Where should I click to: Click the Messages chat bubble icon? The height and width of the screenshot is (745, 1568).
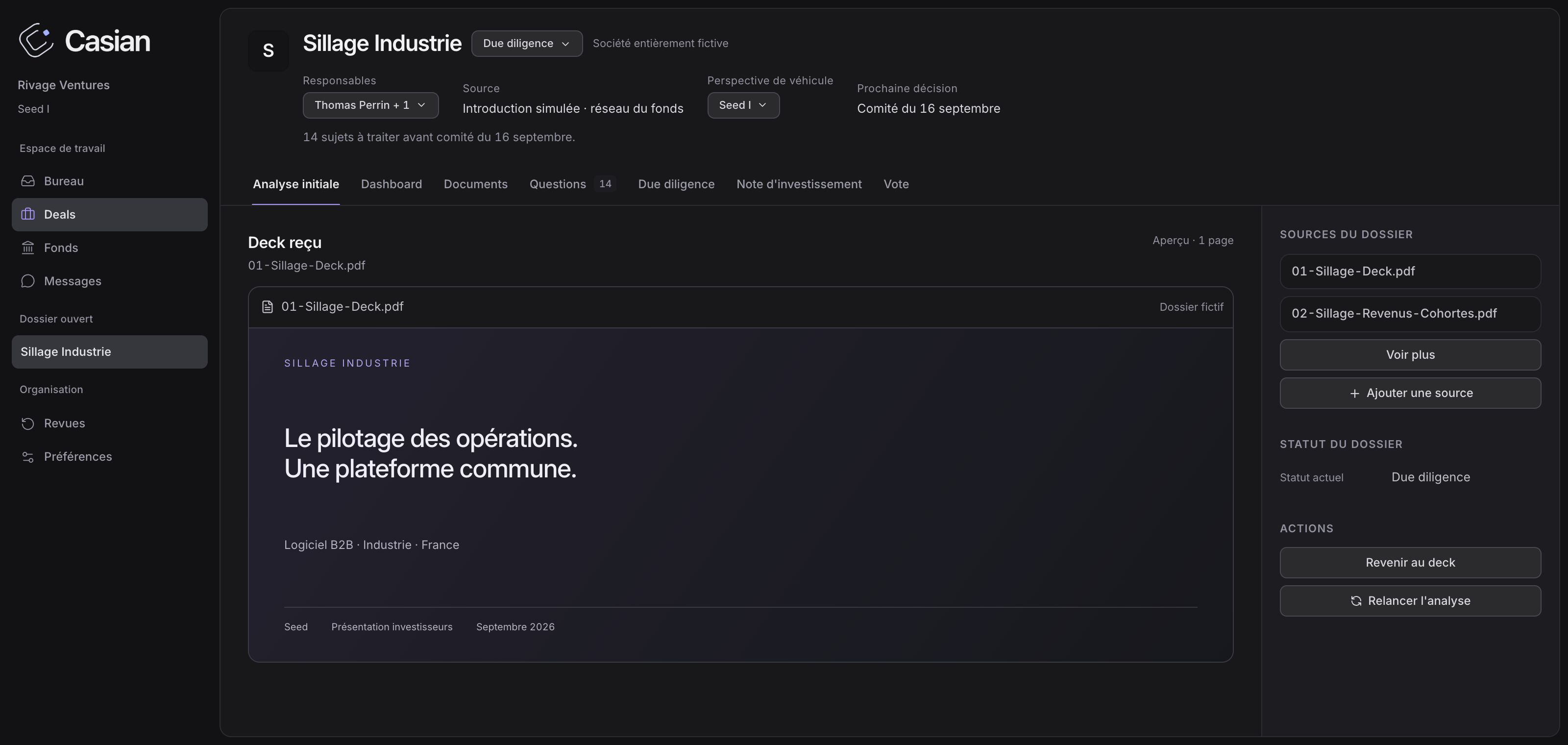[x=28, y=281]
